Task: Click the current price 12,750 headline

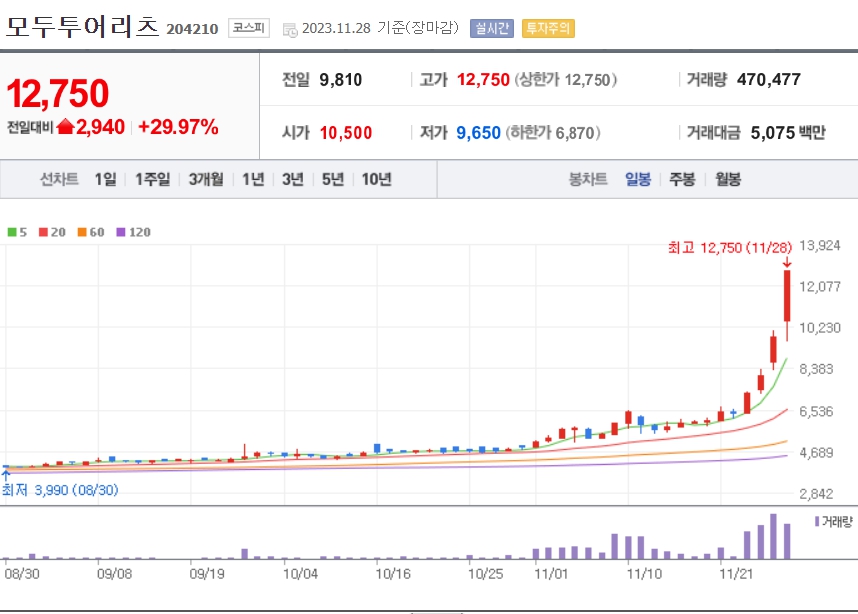Action: (x=58, y=93)
